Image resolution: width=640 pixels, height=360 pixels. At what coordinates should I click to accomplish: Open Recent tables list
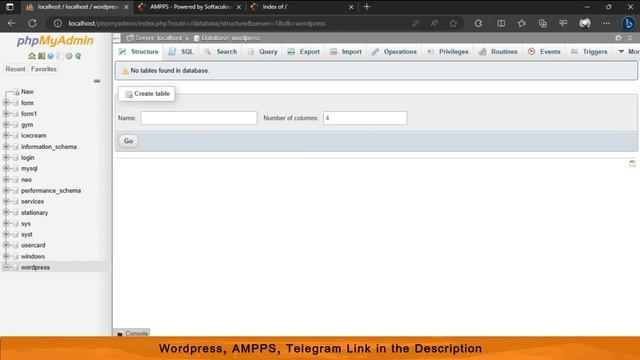pos(16,69)
